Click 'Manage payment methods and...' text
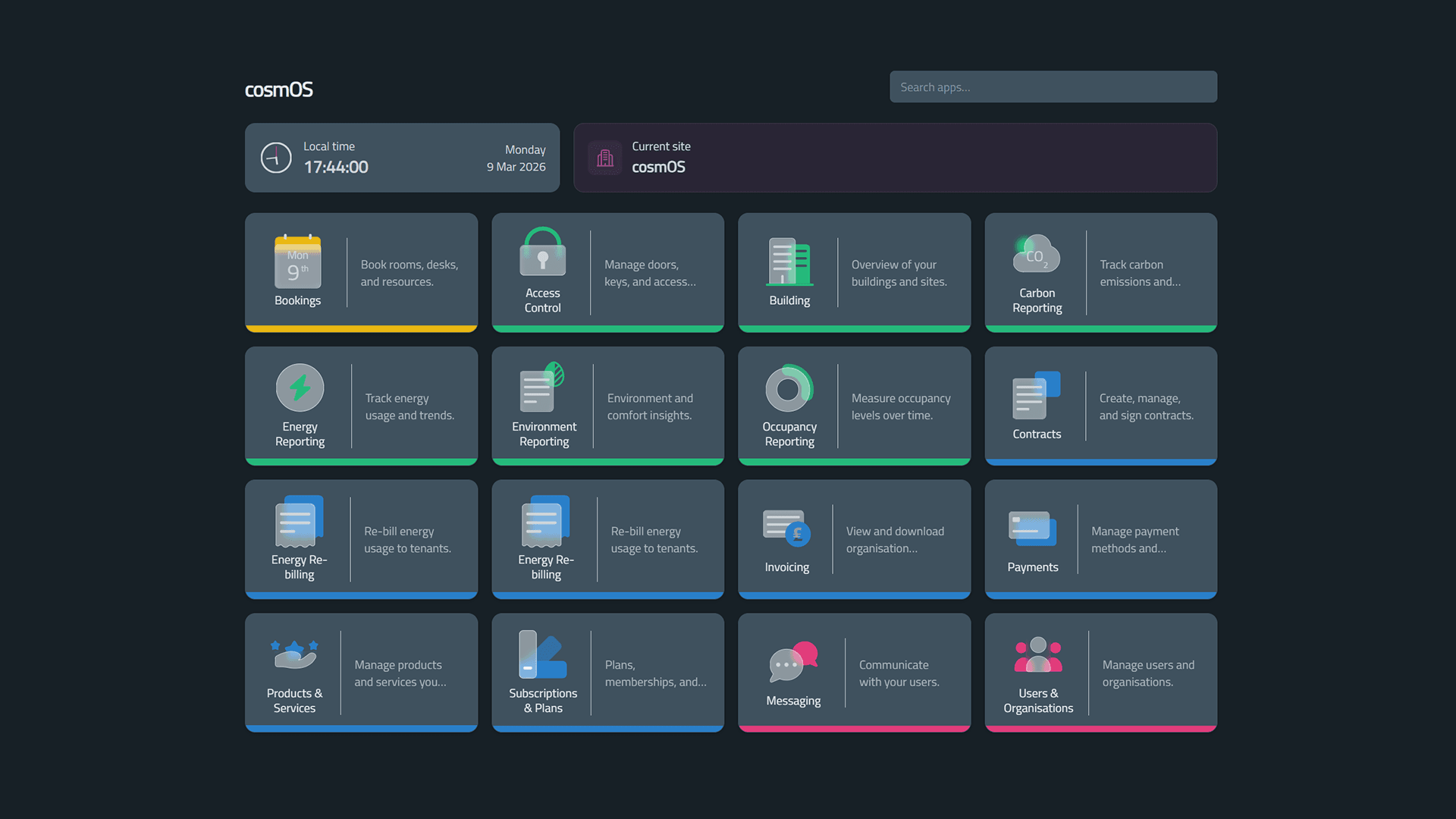Image resolution: width=1456 pixels, height=819 pixels. (1135, 540)
